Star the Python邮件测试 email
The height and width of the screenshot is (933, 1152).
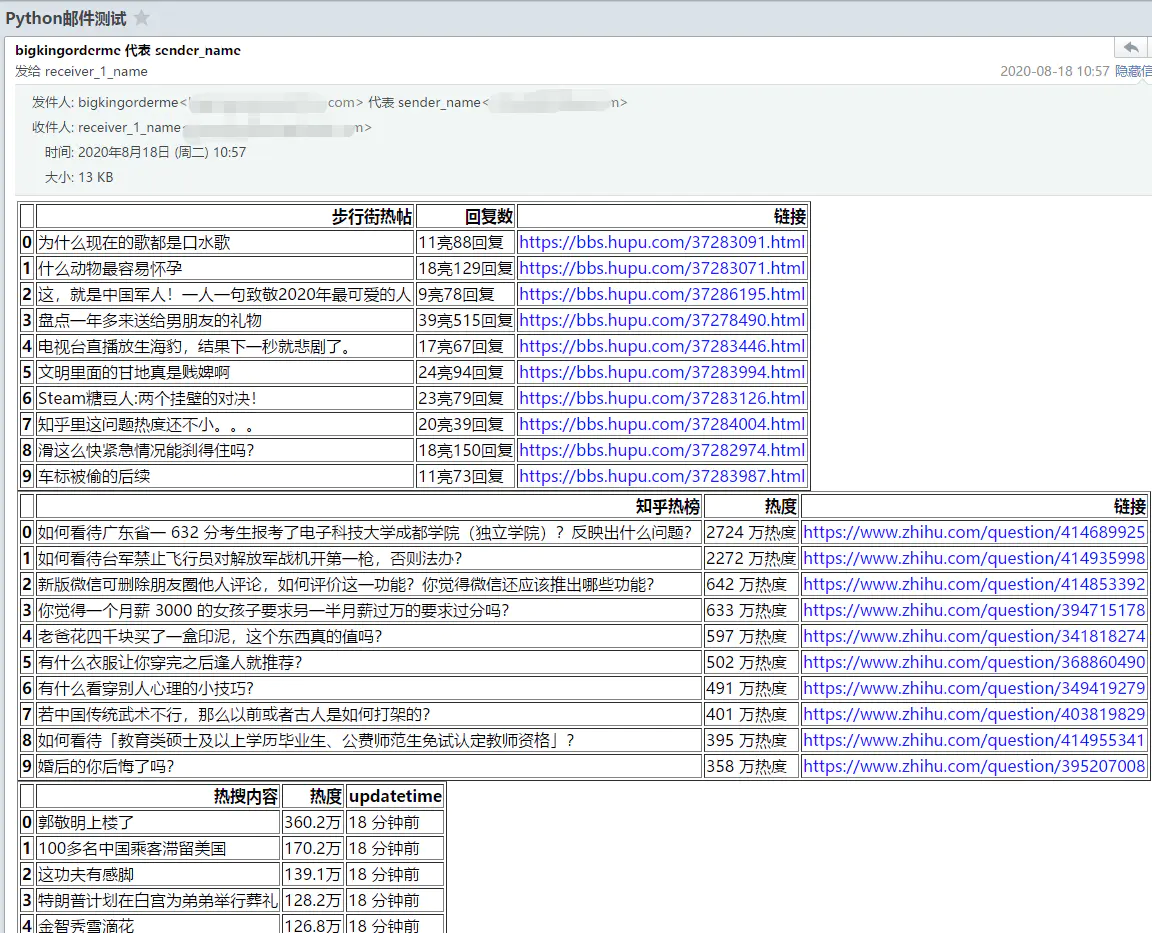click(142, 18)
